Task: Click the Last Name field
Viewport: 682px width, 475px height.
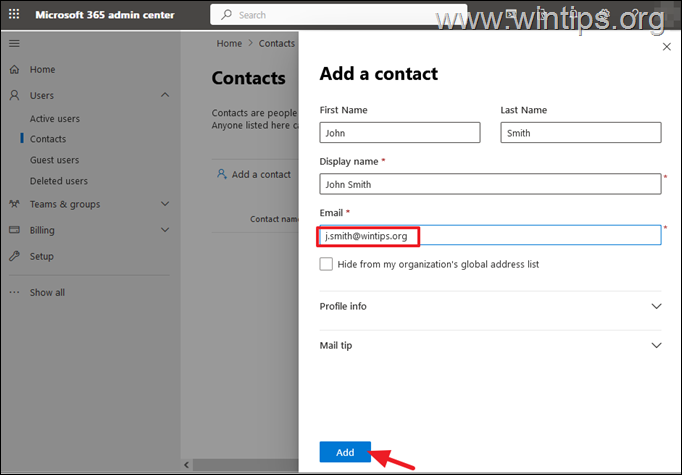Action: click(x=581, y=133)
